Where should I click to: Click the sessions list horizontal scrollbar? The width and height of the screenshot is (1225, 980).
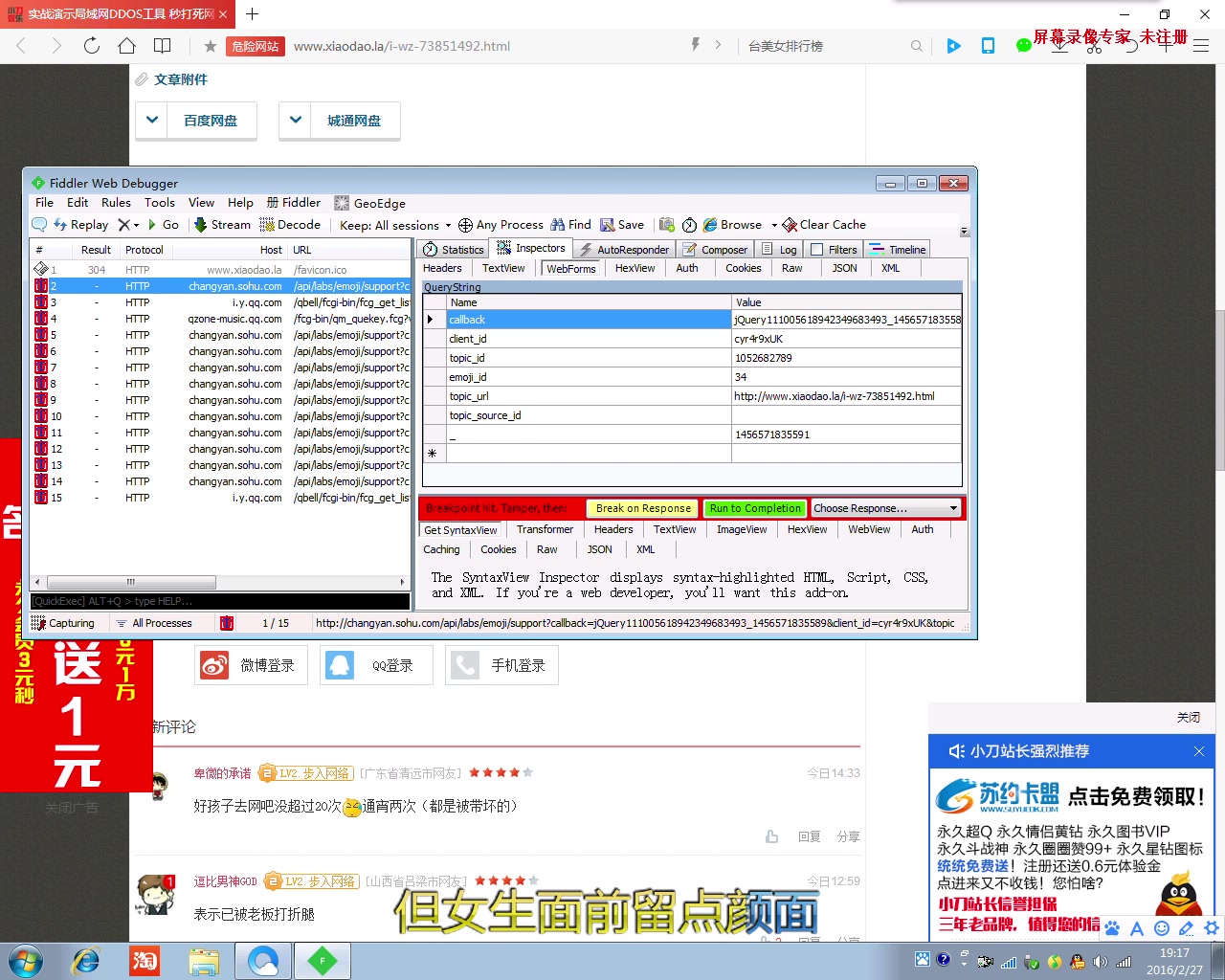pos(130,582)
